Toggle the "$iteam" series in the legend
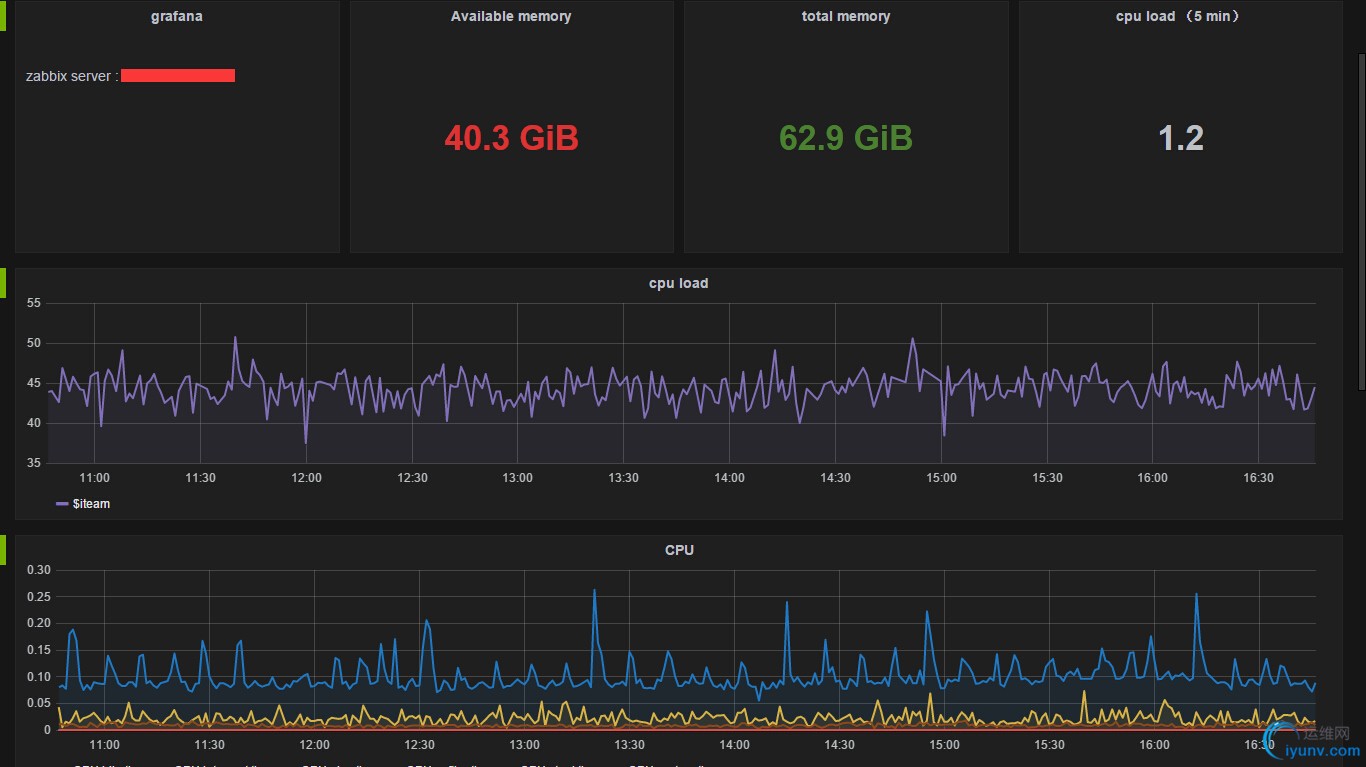 pyautogui.click(x=91, y=504)
